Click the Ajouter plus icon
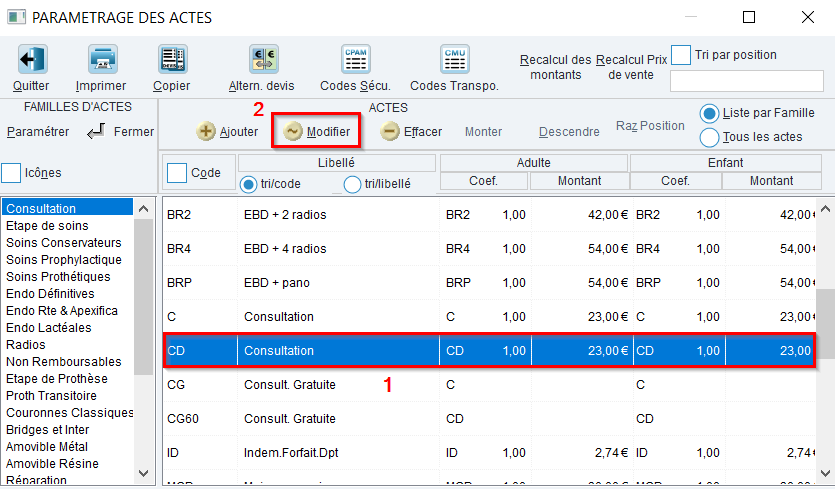 pyautogui.click(x=206, y=131)
